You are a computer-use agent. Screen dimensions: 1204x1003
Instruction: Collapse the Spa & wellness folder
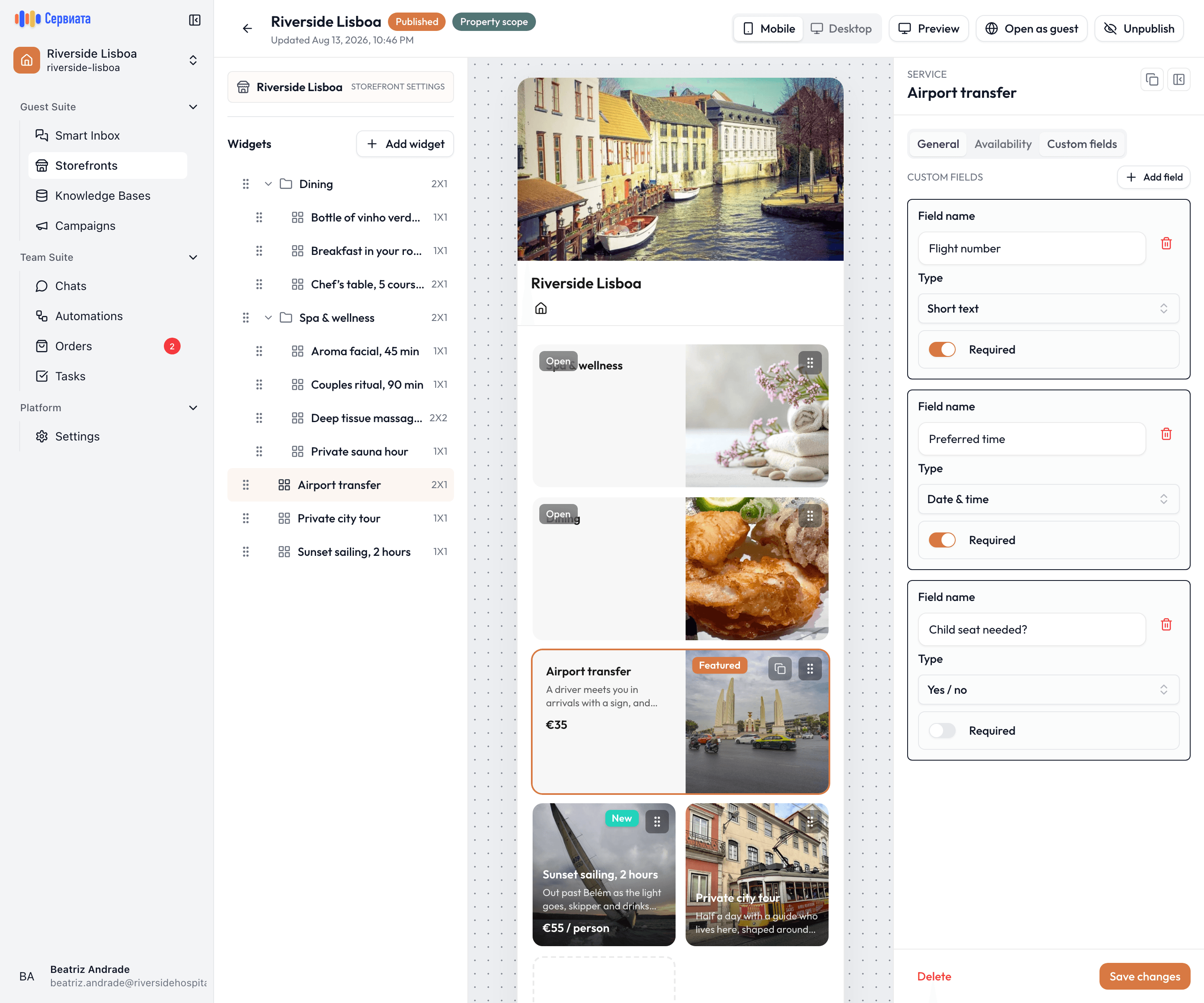[268, 318]
